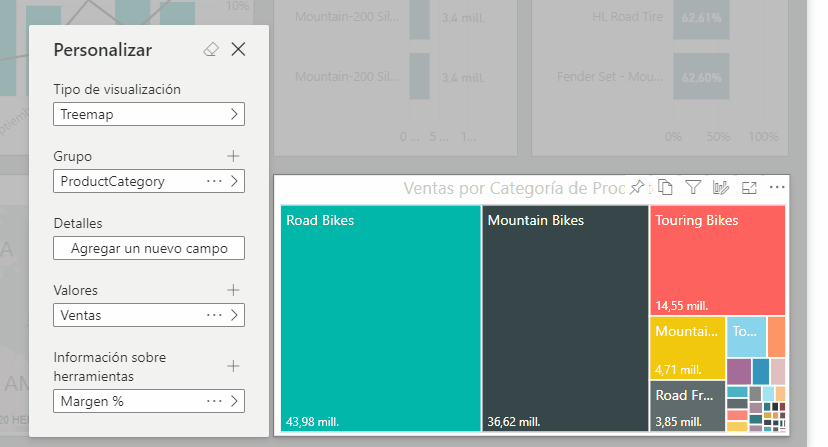The image size is (828, 447).
Task: Open Margen % field options ellipsis
Action: click(214, 401)
